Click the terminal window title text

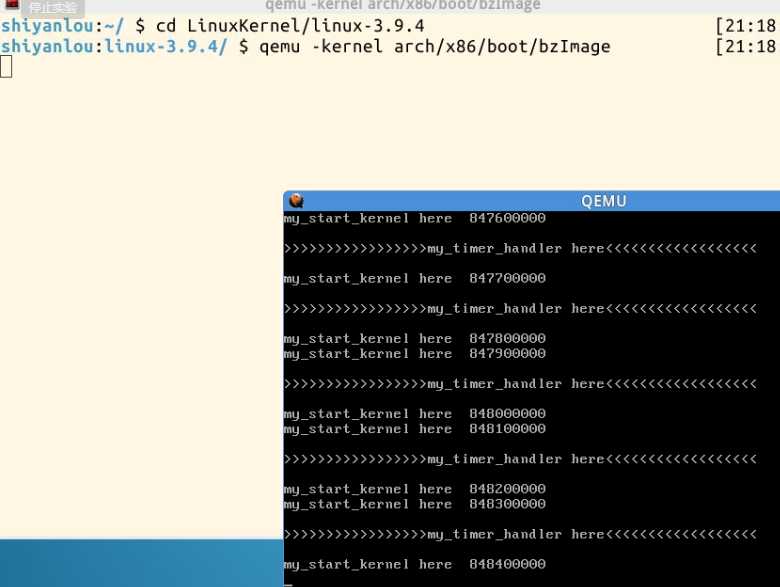pyautogui.click(x=402, y=5)
